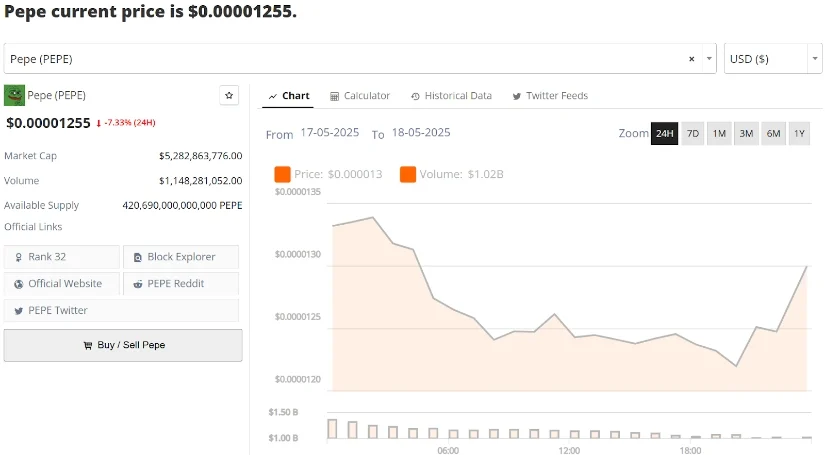825x455 pixels.
Task: Click the Rank 32 button
Action: 61,257
